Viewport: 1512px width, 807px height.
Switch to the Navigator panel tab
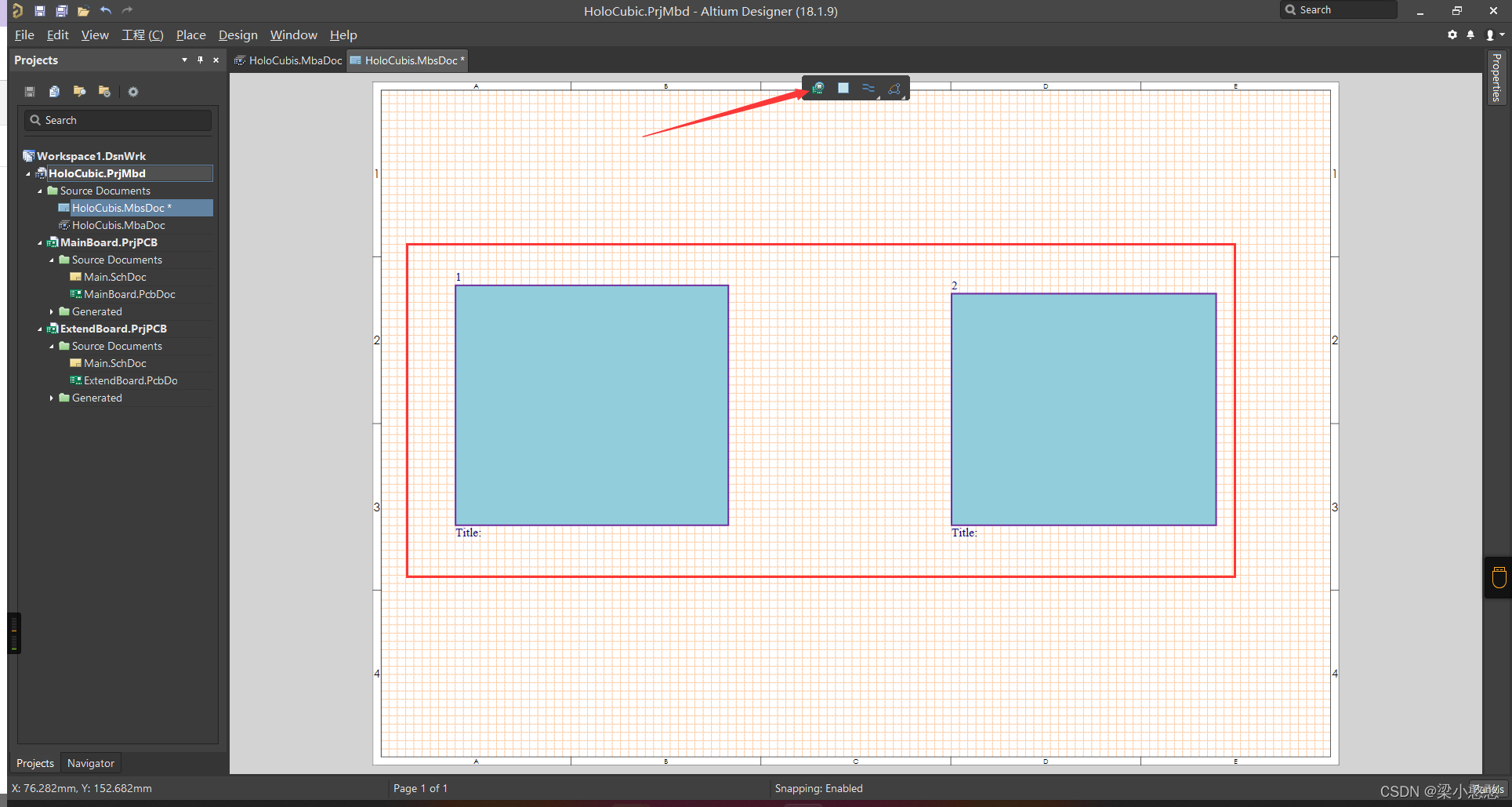pos(90,763)
